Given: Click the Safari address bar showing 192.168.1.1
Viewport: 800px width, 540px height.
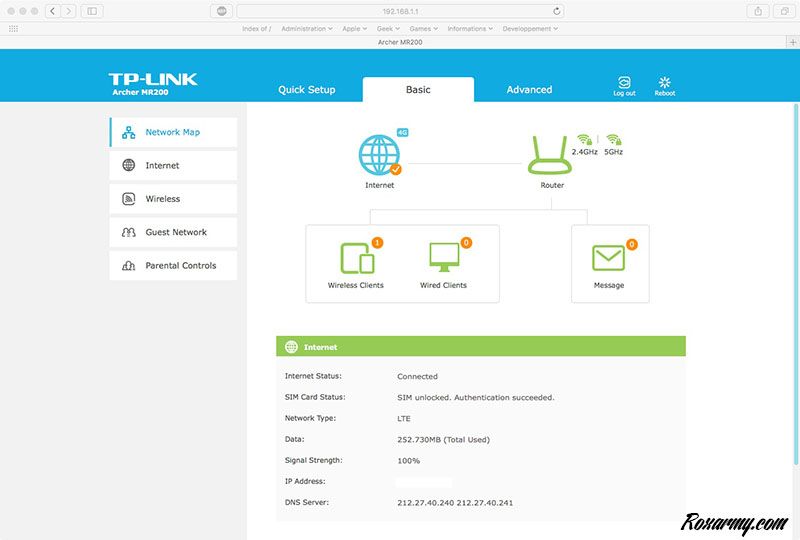Looking at the screenshot, I should coord(401,11).
